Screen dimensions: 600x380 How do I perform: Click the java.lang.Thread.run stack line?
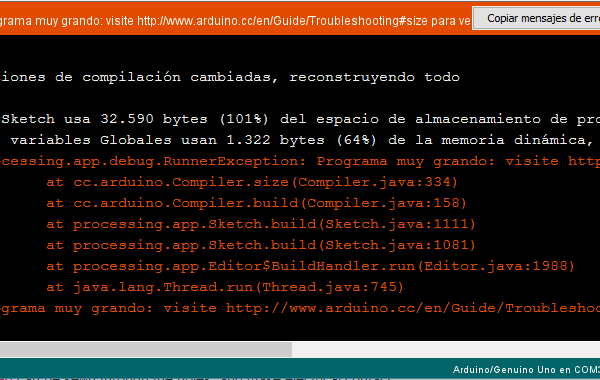coord(225,287)
